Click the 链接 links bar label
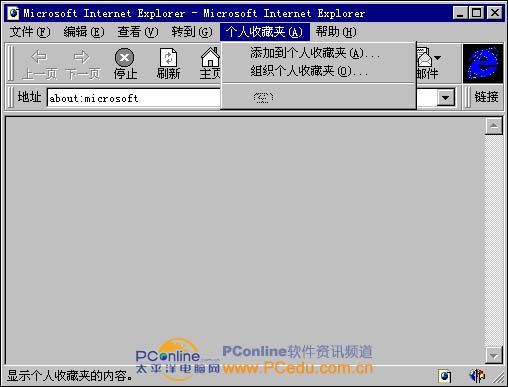 [487, 97]
